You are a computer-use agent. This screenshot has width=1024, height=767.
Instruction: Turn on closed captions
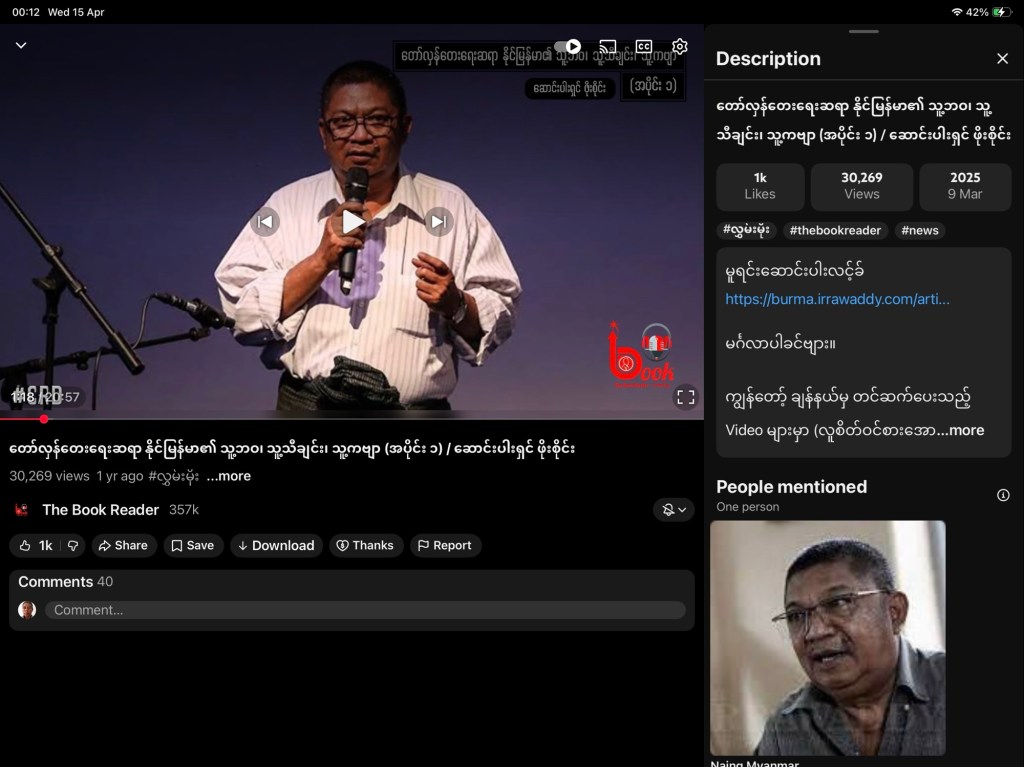tap(644, 47)
